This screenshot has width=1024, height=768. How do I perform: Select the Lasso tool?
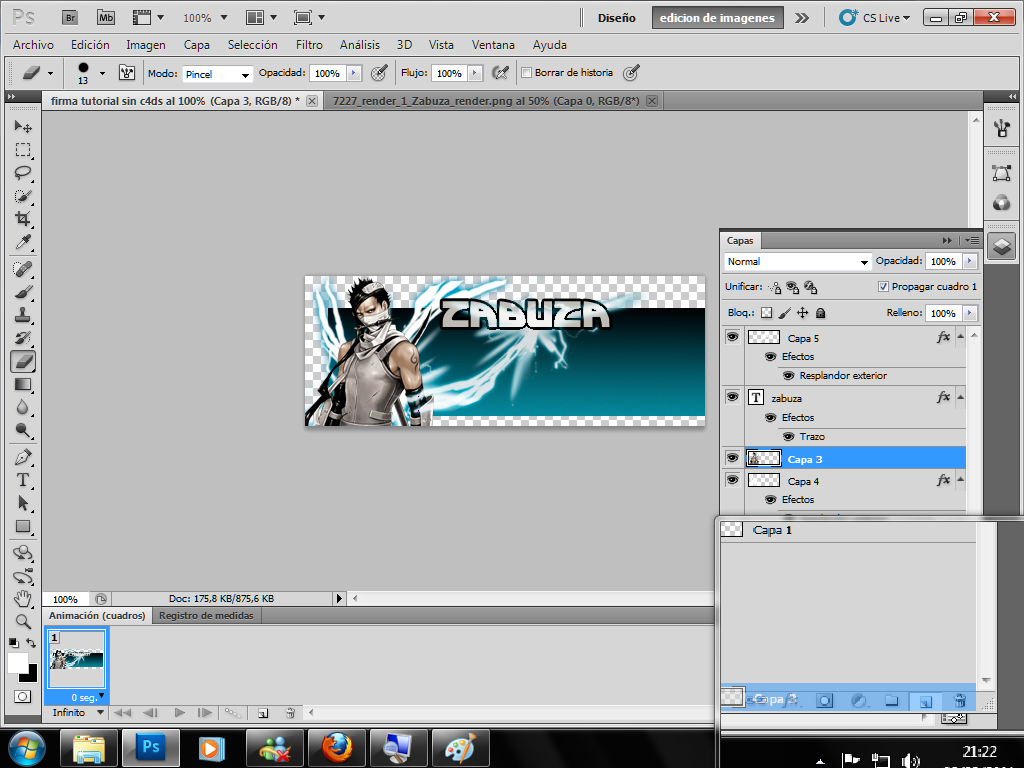point(23,173)
